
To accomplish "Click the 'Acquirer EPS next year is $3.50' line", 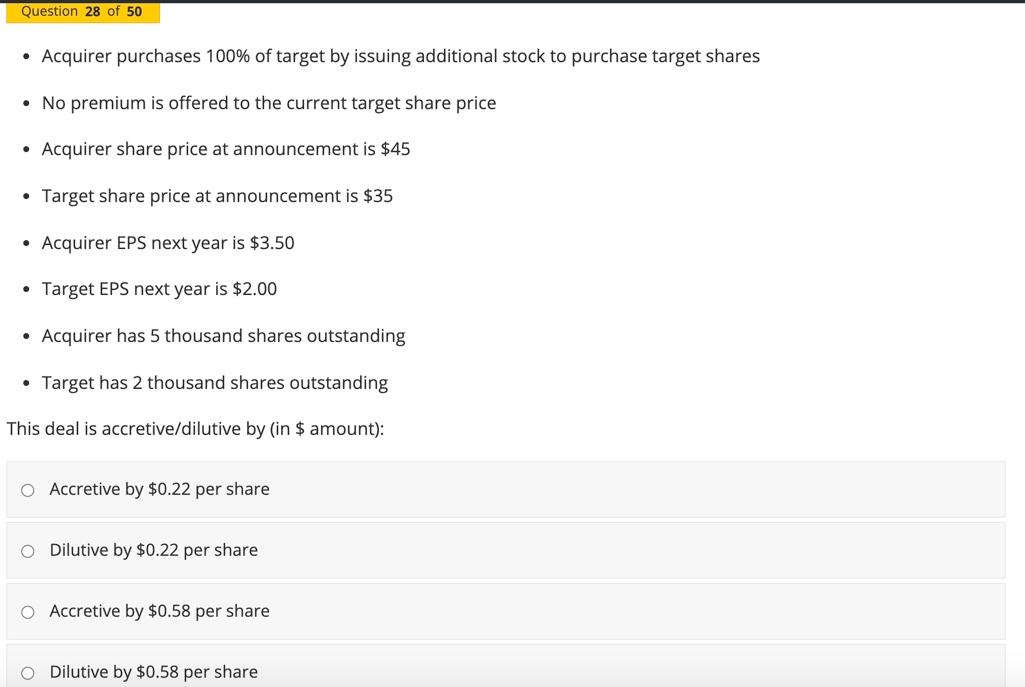I will 168,243.
